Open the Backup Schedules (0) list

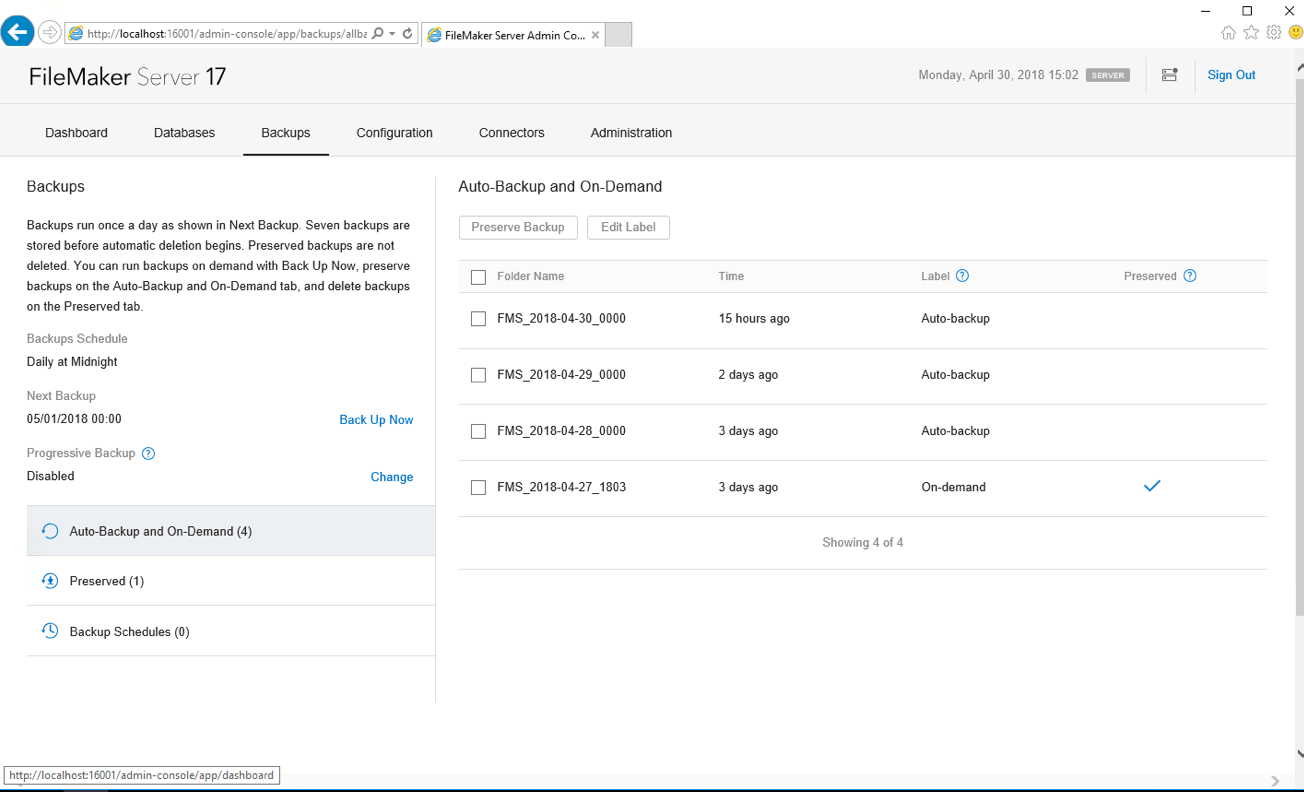pyautogui.click(x=231, y=631)
